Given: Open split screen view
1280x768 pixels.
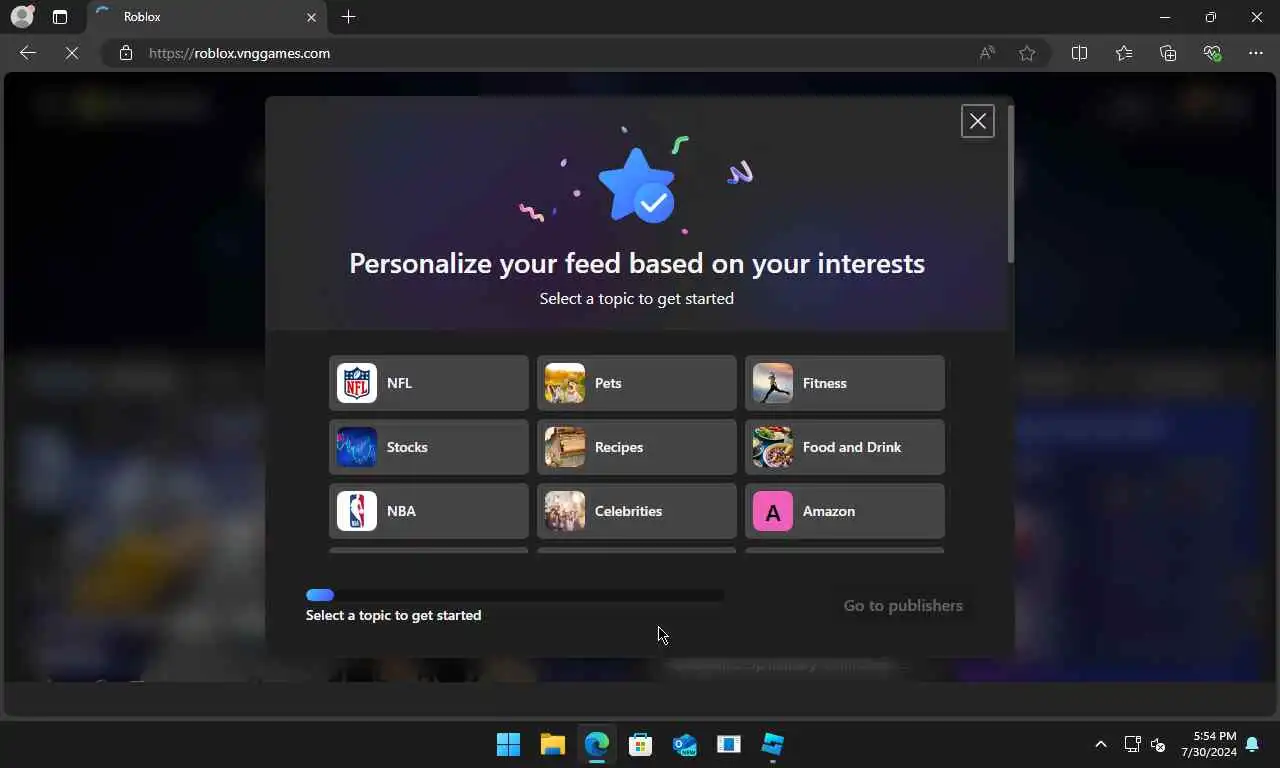Looking at the screenshot, I should [x=1079, y=53].
